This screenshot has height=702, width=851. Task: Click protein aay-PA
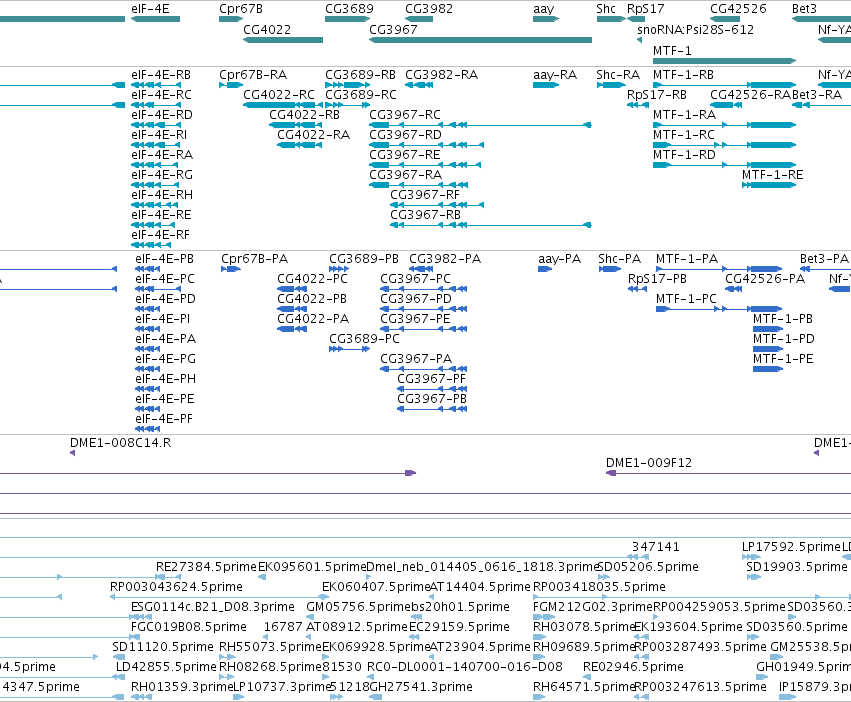coord(560,259)
